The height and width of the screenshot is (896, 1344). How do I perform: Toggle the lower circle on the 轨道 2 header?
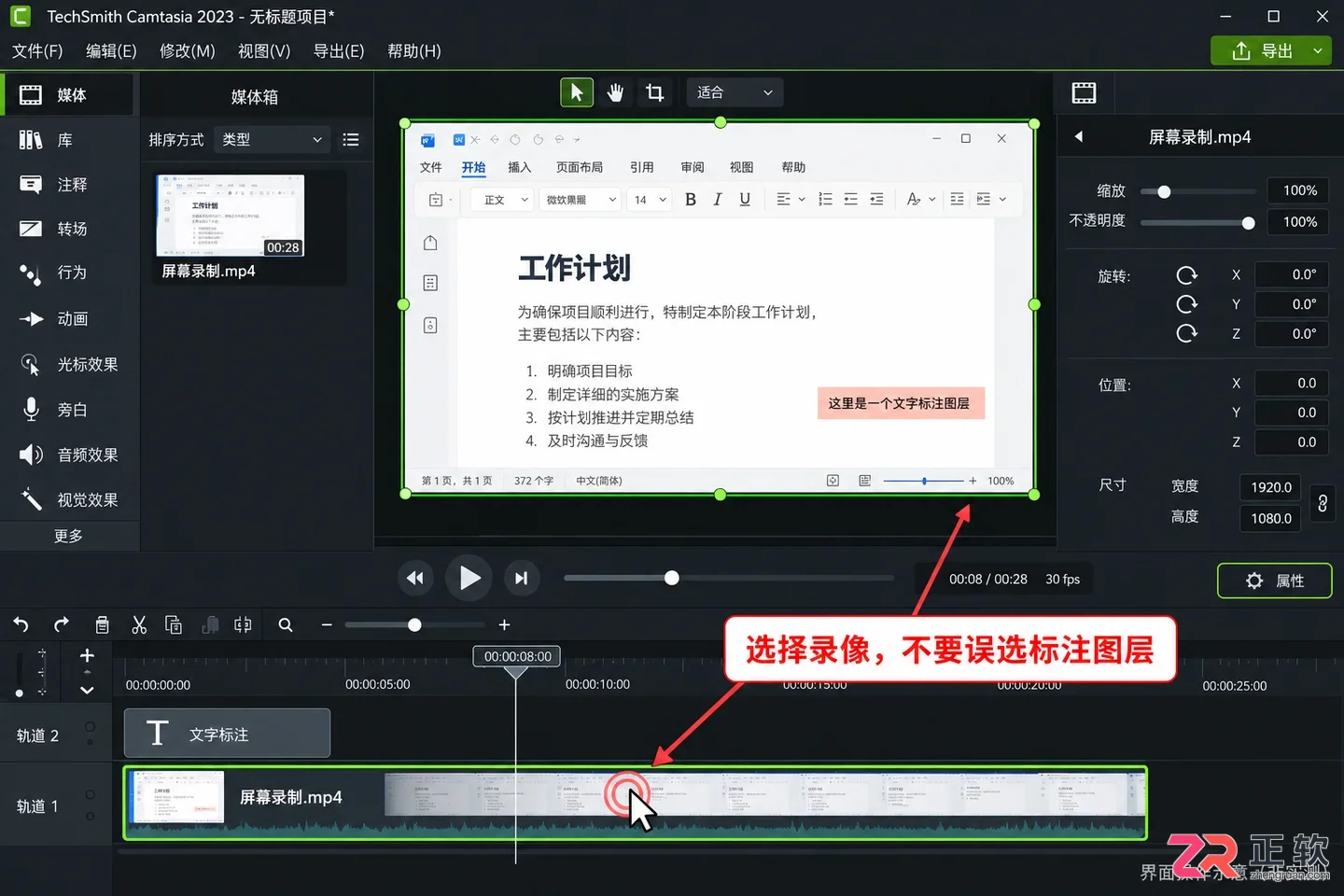click(x=91, y=743)
